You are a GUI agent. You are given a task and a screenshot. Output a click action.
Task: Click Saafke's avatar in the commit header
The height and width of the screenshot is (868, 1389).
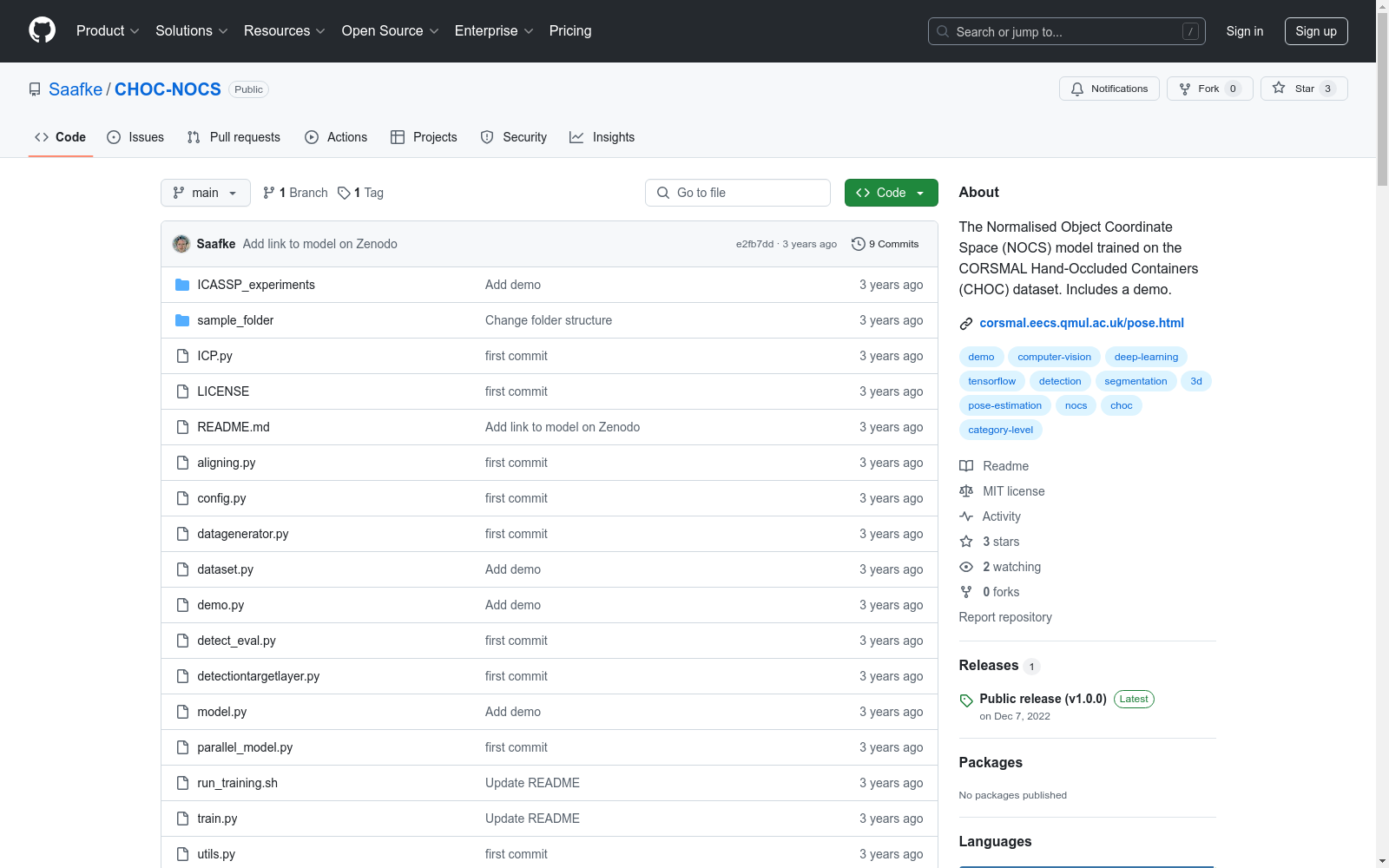[x=181, y=244]
